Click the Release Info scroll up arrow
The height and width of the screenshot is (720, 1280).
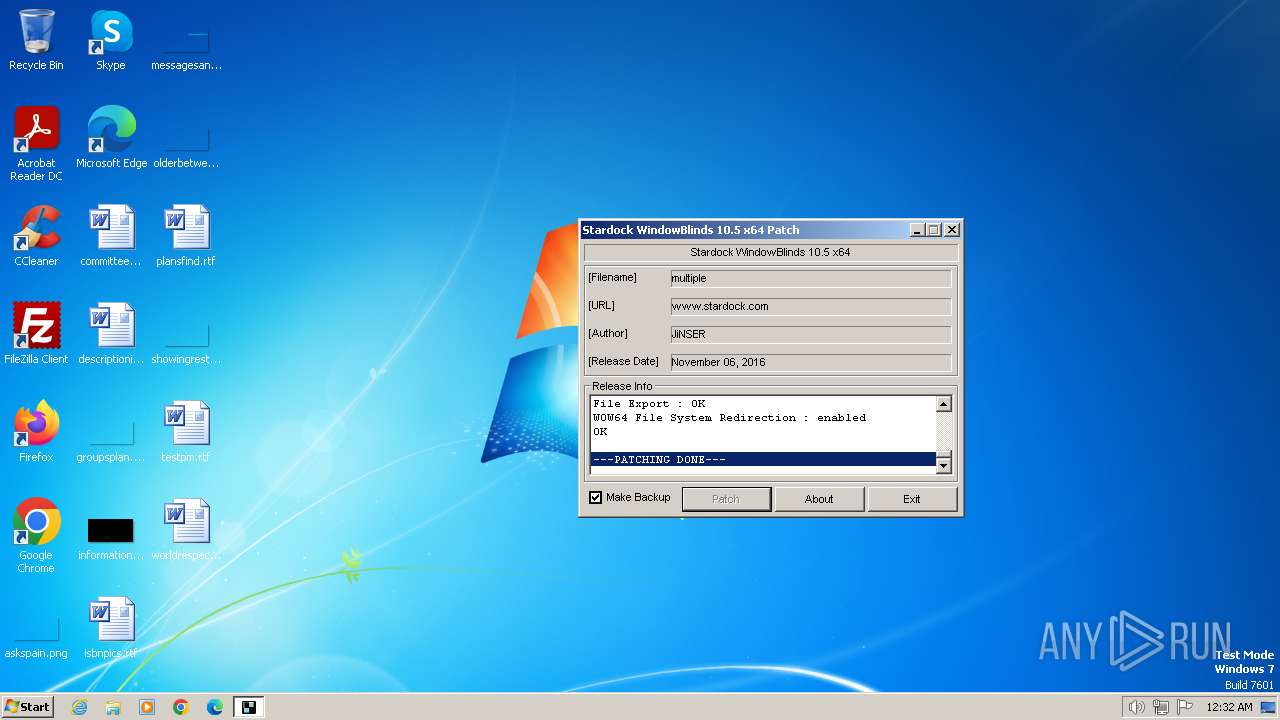(943, 404)
